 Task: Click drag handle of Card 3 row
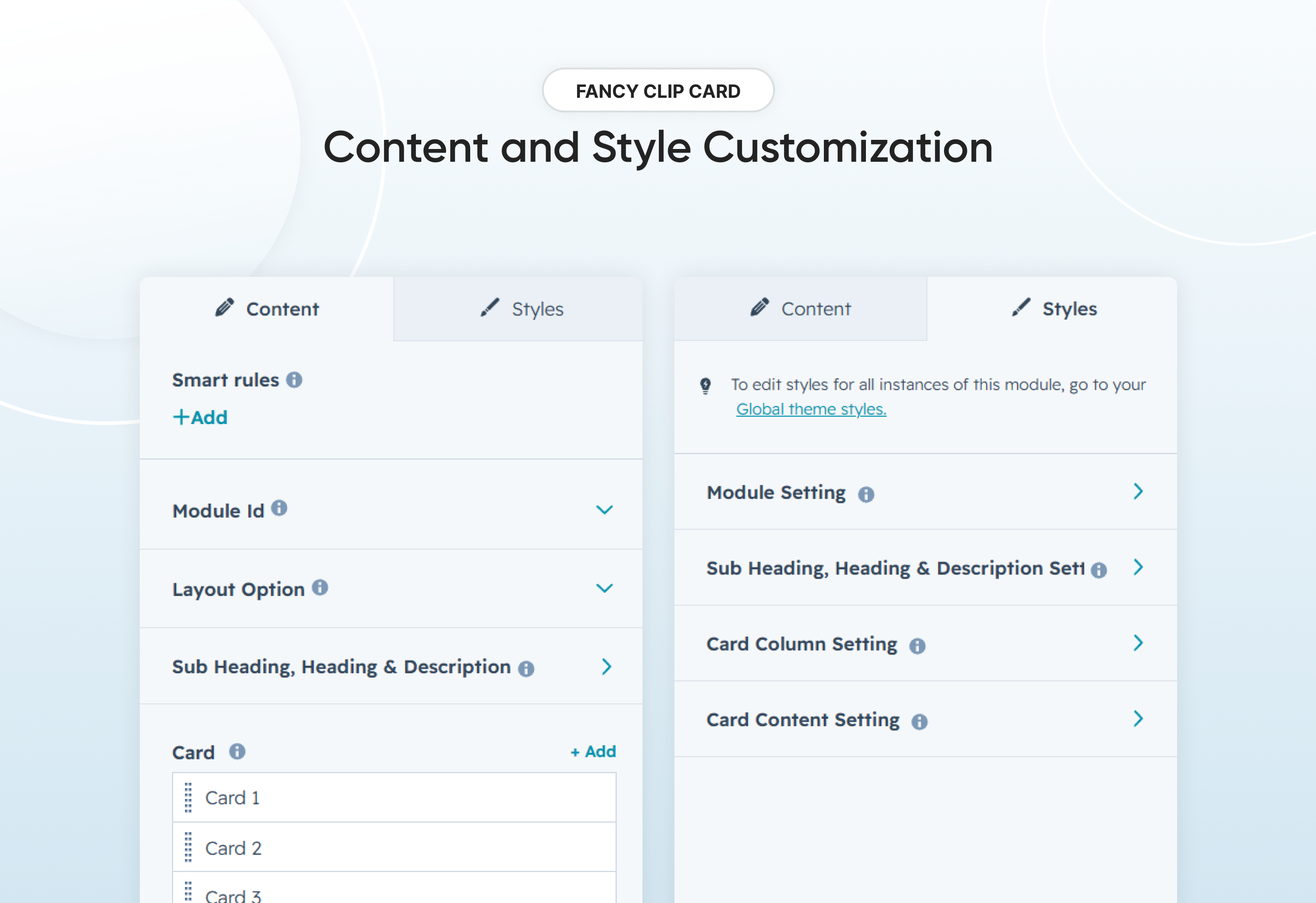point(189,892)
